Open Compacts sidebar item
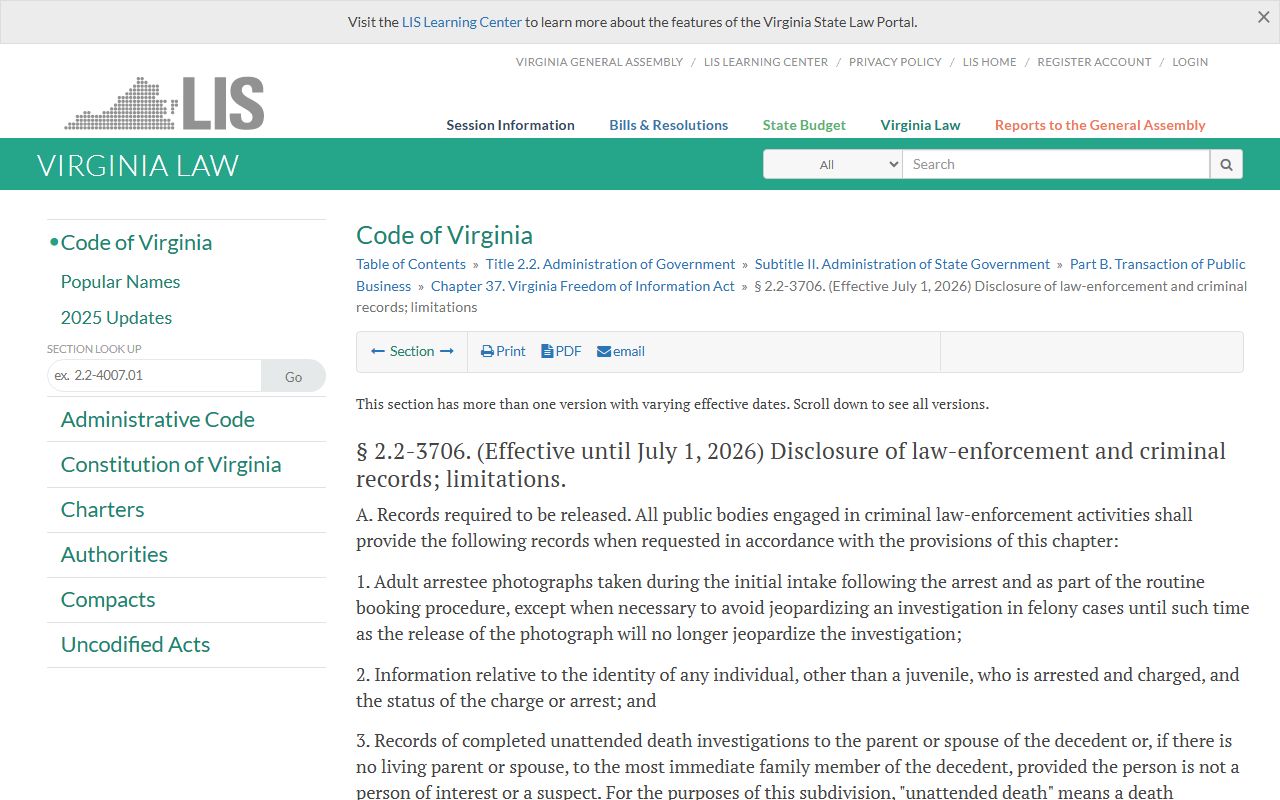 tap(108, 600)
